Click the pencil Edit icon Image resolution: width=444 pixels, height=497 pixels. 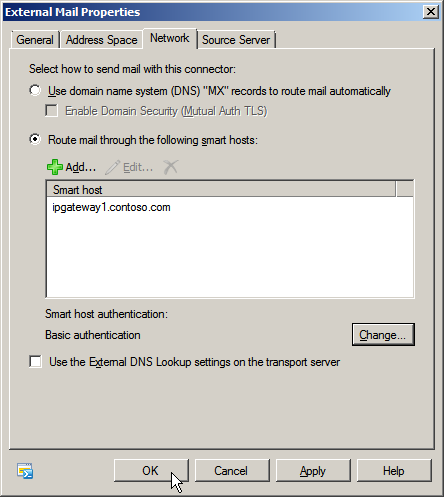[112, 167]
